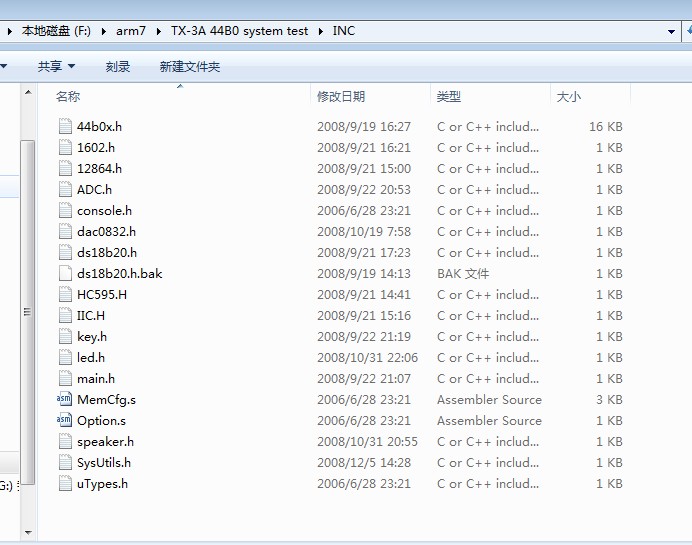Expand the arrow after 本地磁盘 (F:)
The height and width of the screenshot is (545, 692).
(104, 31)
